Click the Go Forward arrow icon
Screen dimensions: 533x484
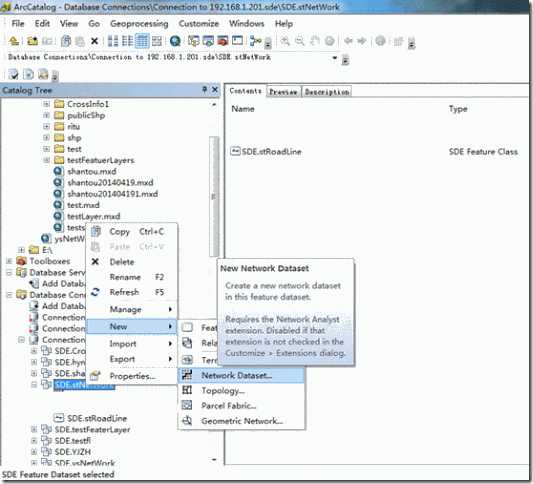362,41
